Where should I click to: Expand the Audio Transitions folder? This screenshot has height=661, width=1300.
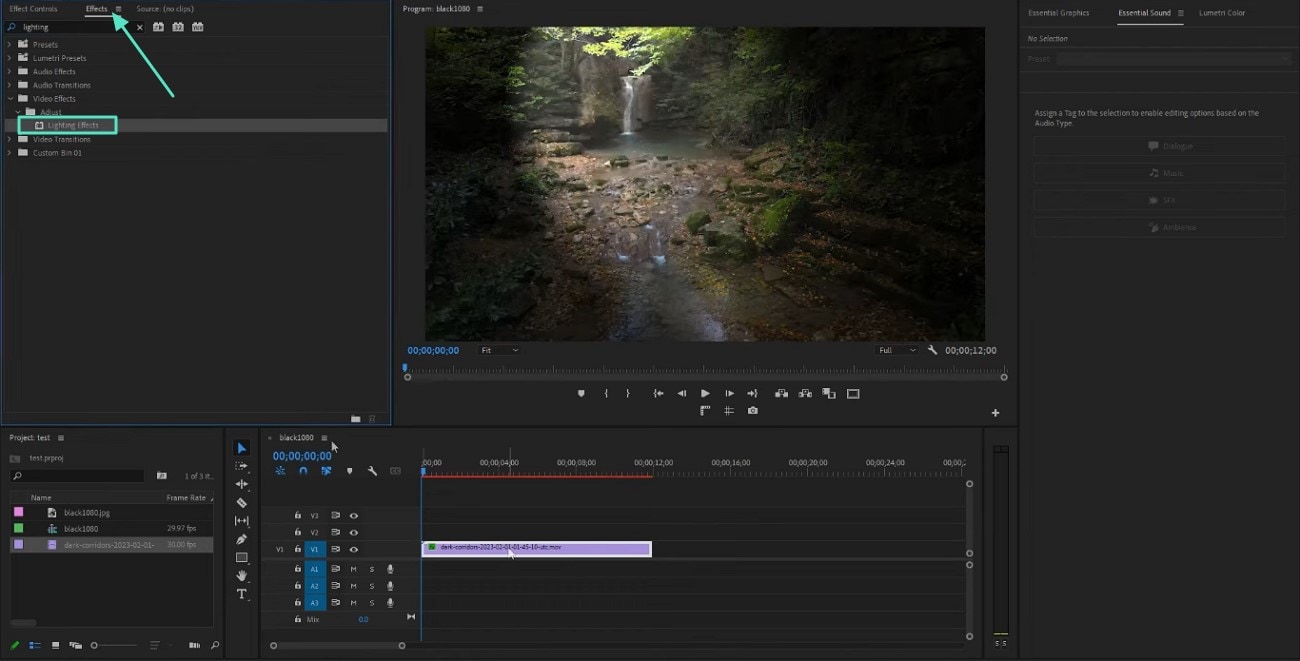[9, 85]
